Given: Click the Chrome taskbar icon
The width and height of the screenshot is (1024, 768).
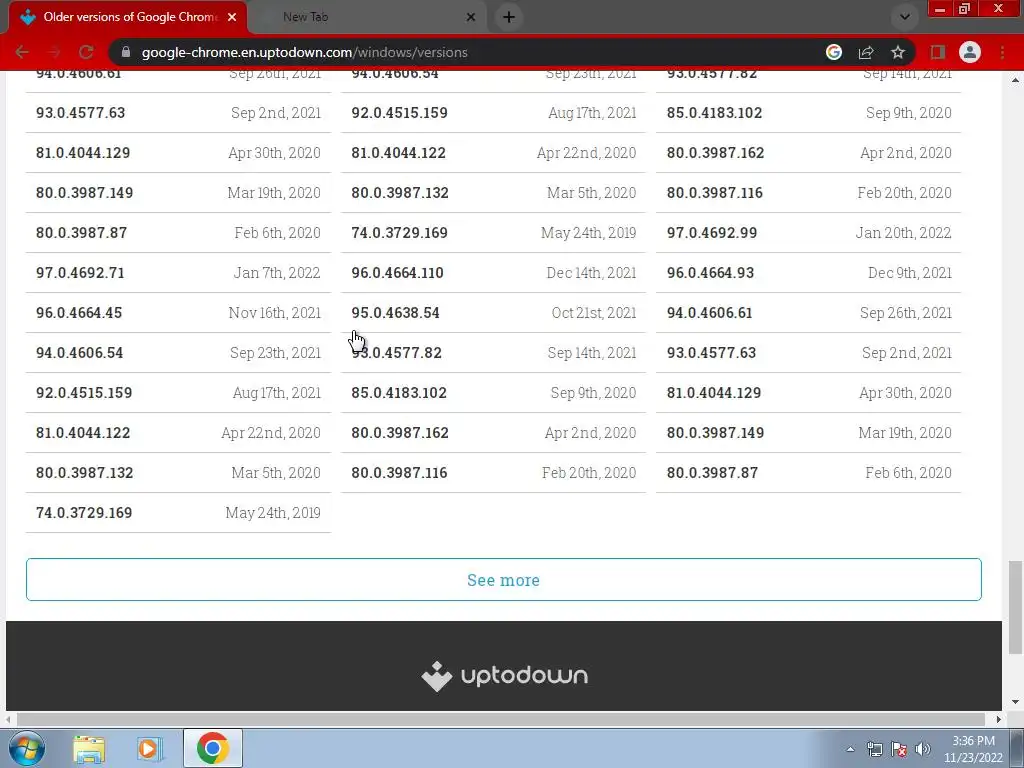Looking at the screenshot, I should coord(212,748).
